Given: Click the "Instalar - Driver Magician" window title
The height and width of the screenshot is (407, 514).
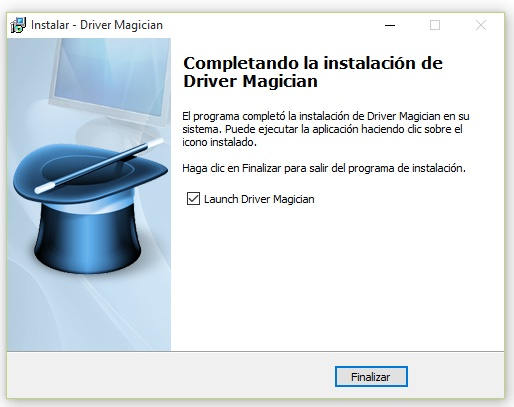Looking at the screenshot, I should 97,25.
